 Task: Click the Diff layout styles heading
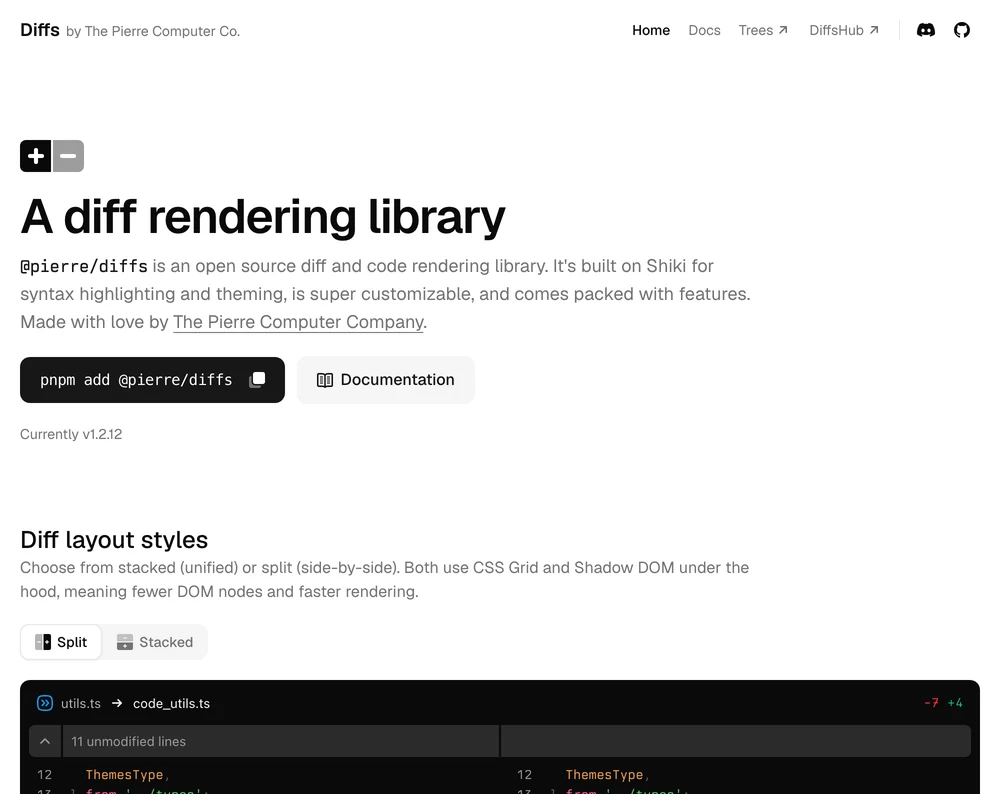(114, 540)
